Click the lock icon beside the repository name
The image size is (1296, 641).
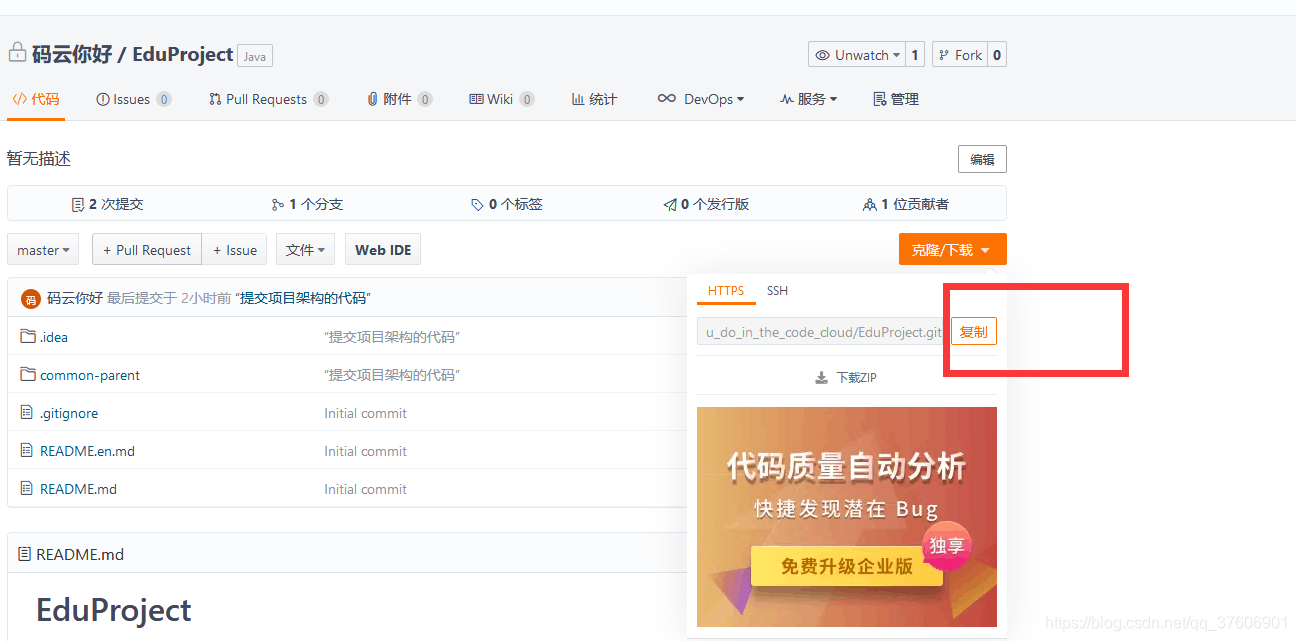[x=16, y=50]
